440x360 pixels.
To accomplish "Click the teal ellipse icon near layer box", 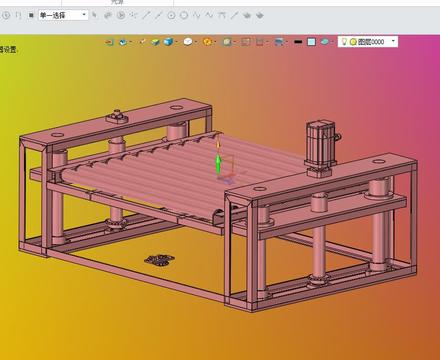I will pos(325,42).
